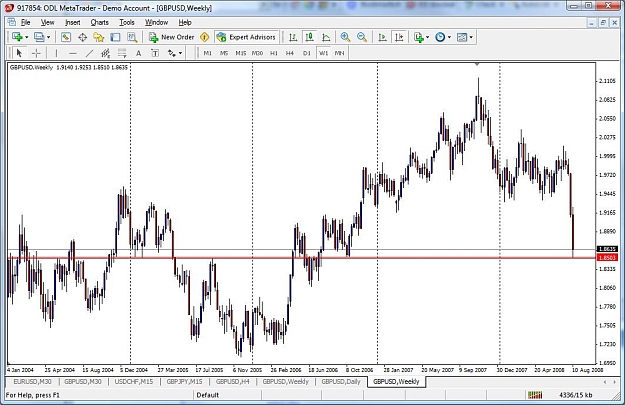Click the red horizontal line on chart

point(301,258)
